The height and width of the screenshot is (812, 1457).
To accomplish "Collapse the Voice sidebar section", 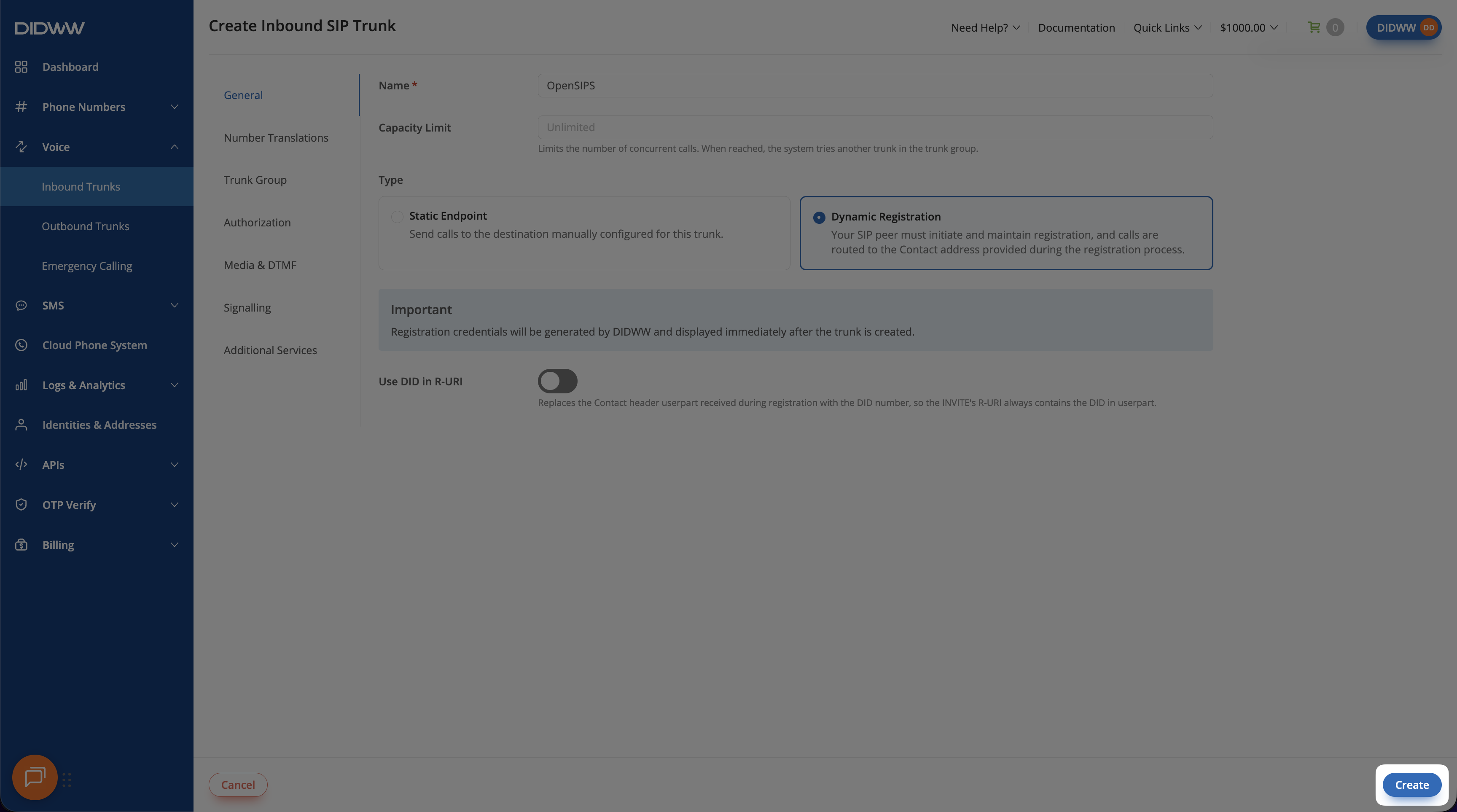I will coord(97,147).
